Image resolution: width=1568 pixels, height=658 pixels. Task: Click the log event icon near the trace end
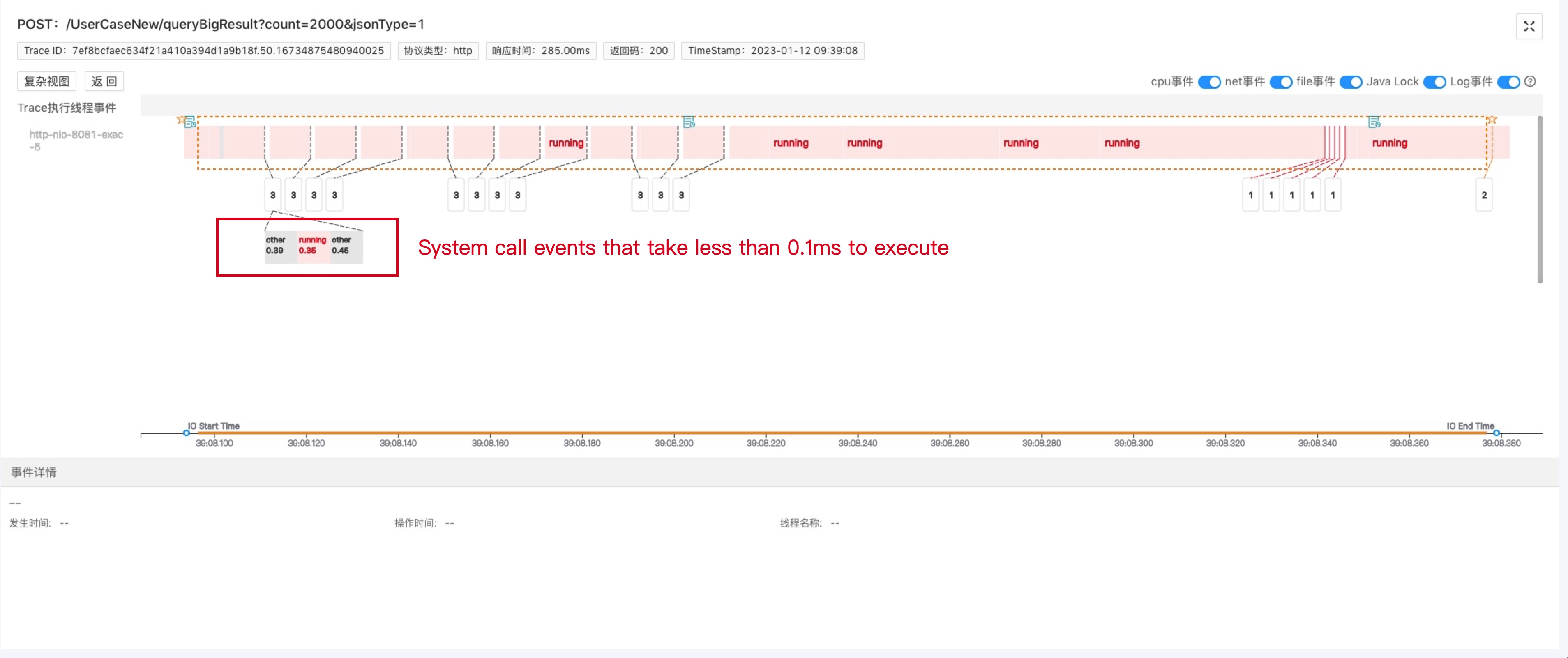[1374, 122]
